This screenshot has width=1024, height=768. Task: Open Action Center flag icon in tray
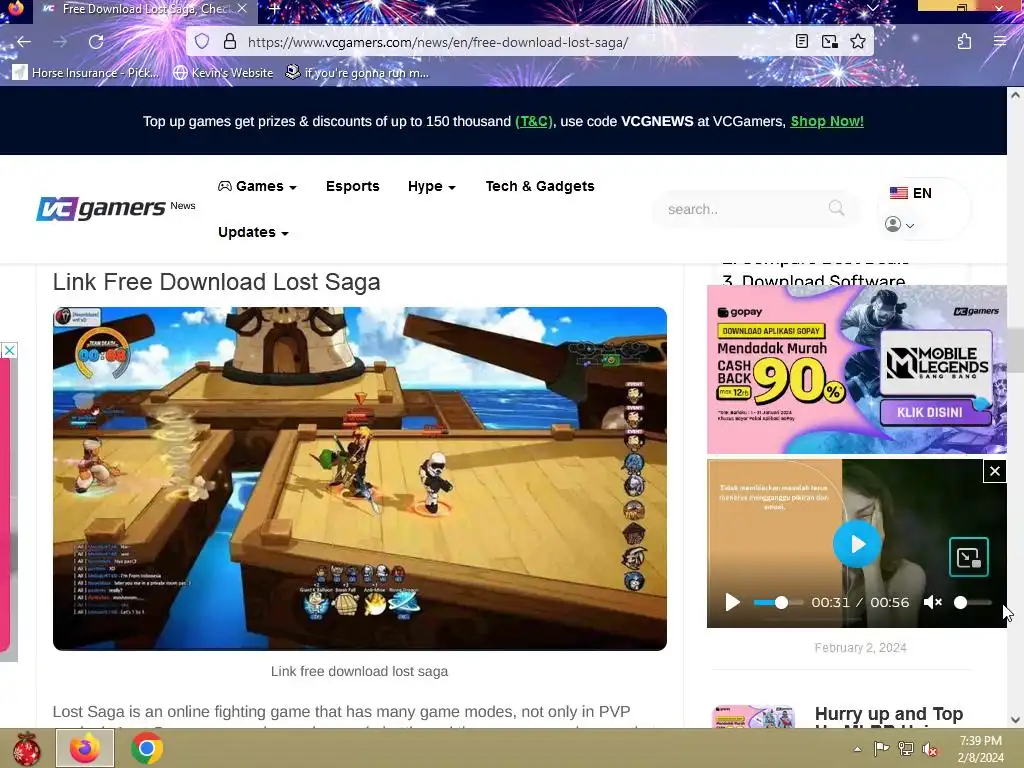(x=881, y=749)
